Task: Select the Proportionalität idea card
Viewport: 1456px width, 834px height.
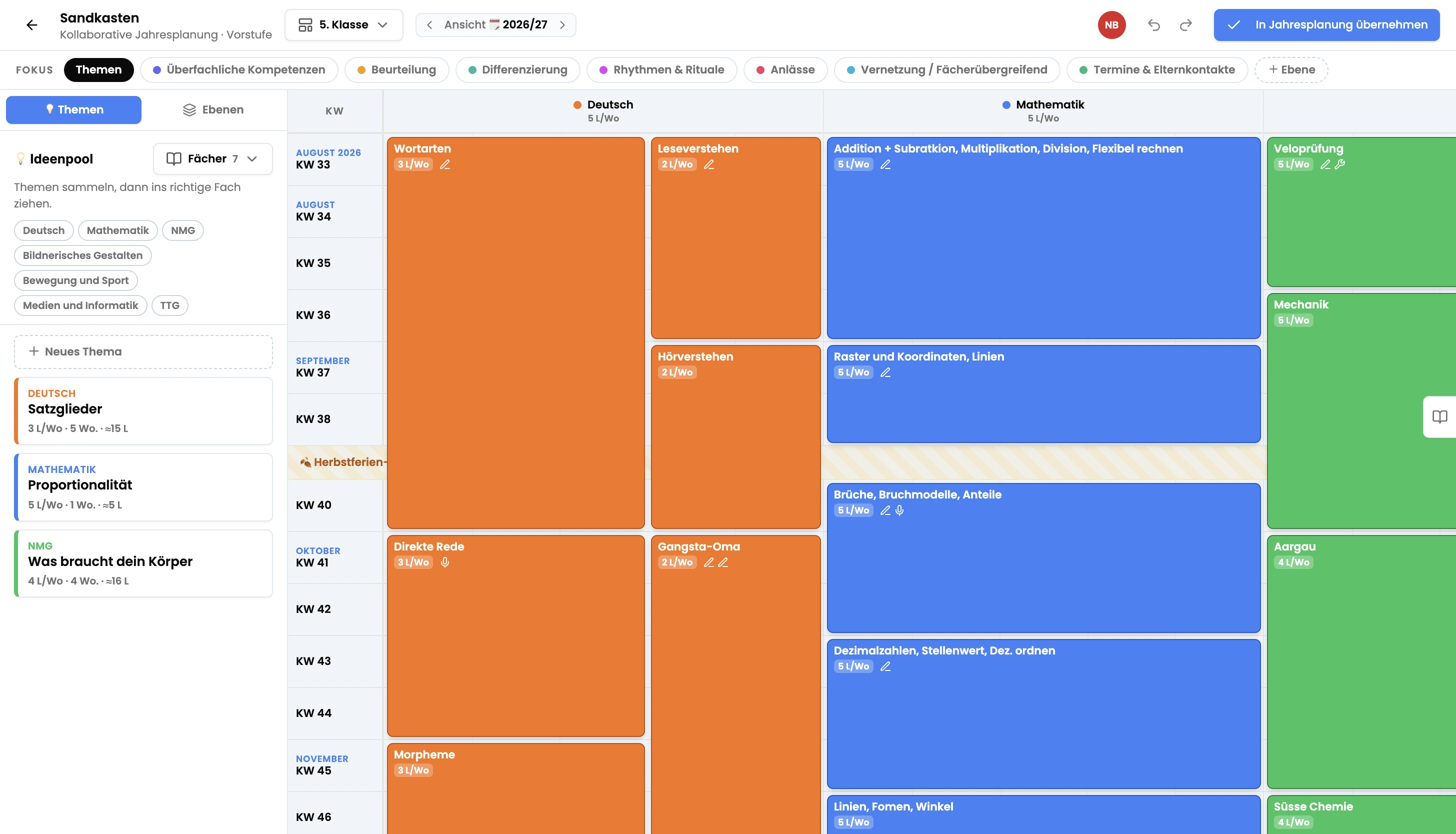Action: pyautogui.click(x=143, y=487)
